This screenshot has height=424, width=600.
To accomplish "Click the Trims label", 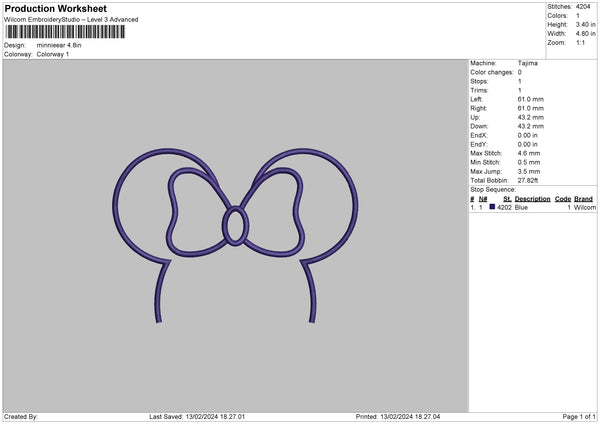I will coord(479,90).
